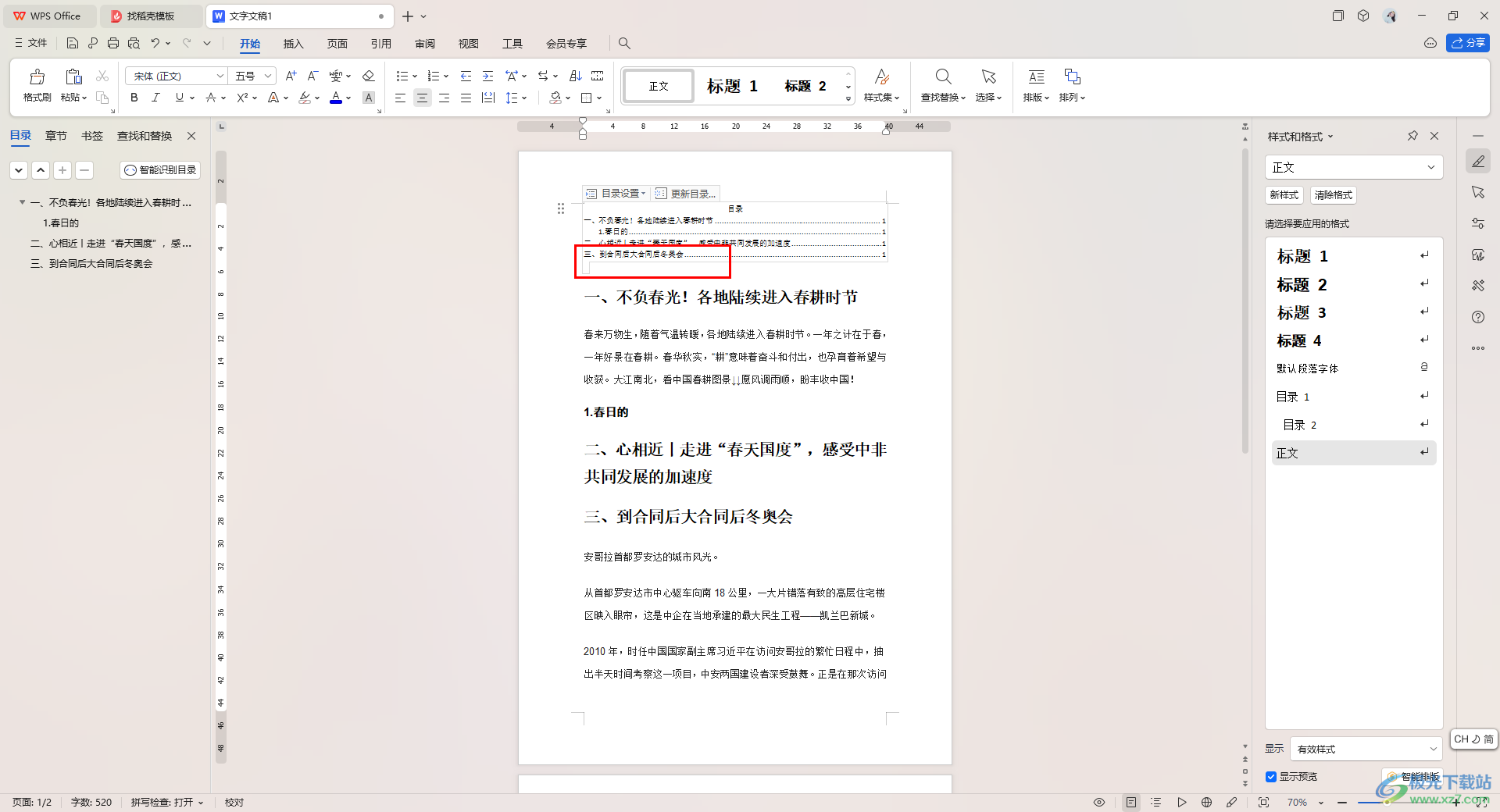
Task: Decrease font size with A- icon
Action: pos(312,76)
